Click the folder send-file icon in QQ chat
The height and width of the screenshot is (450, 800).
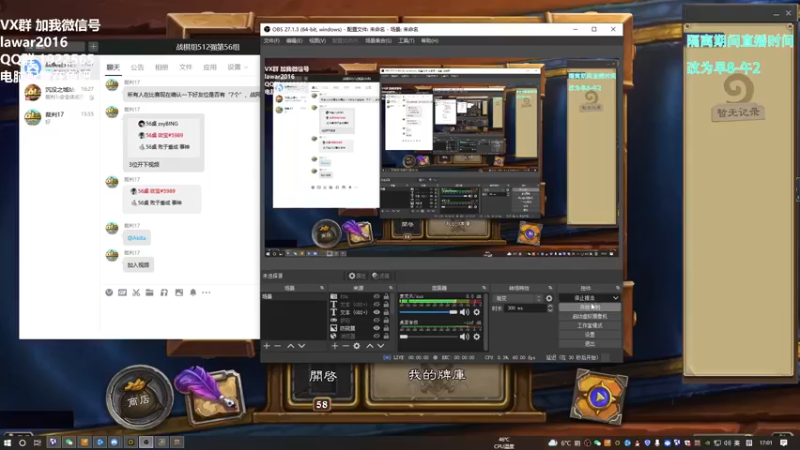[149, 292]
